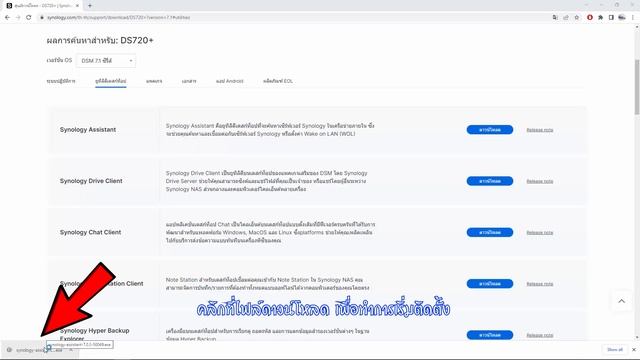Open options arrow beside downloaded synology-assistant file
640x360 pixels.
(x=71, y=350)
